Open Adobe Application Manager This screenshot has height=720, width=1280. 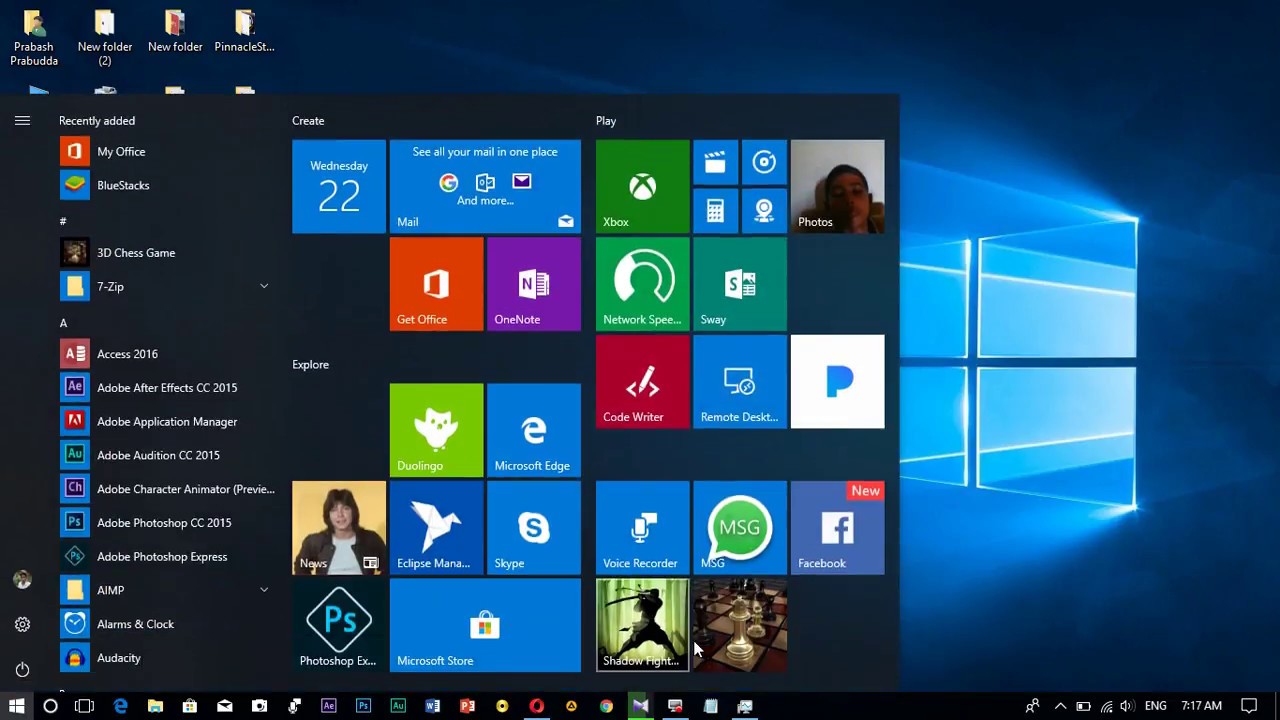167,422
